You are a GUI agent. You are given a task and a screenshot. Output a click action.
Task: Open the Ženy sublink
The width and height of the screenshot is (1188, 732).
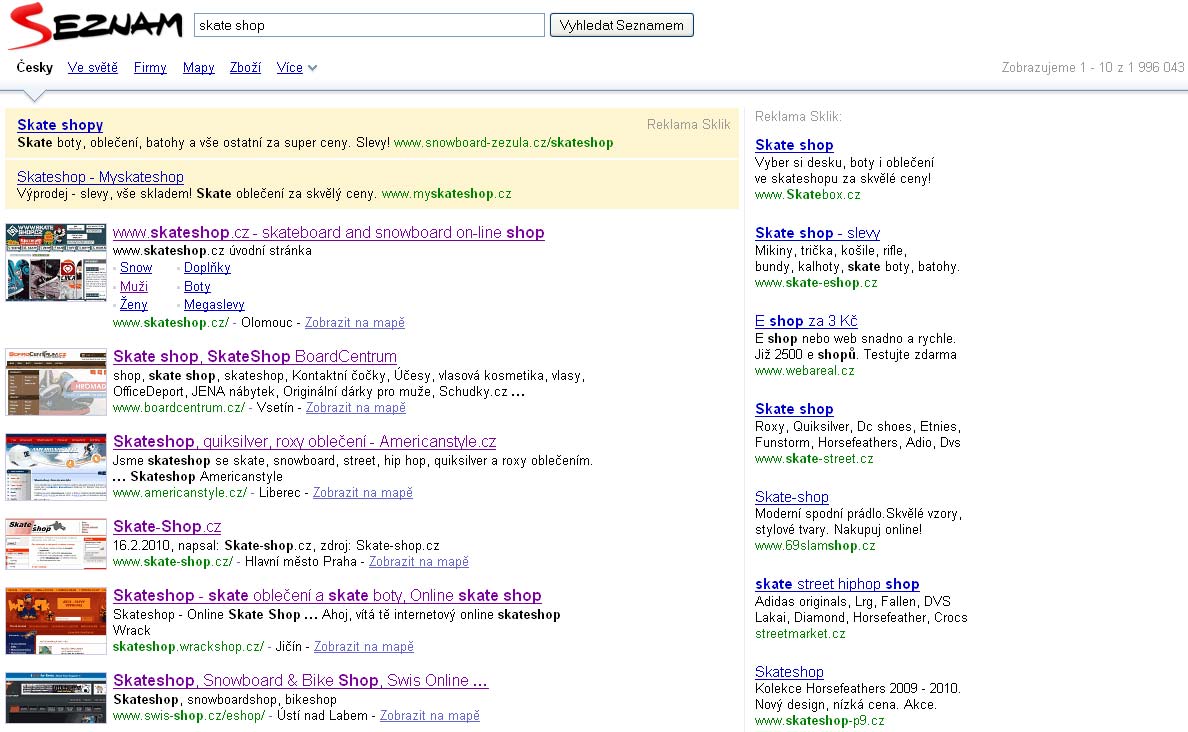tap(133, 305)
